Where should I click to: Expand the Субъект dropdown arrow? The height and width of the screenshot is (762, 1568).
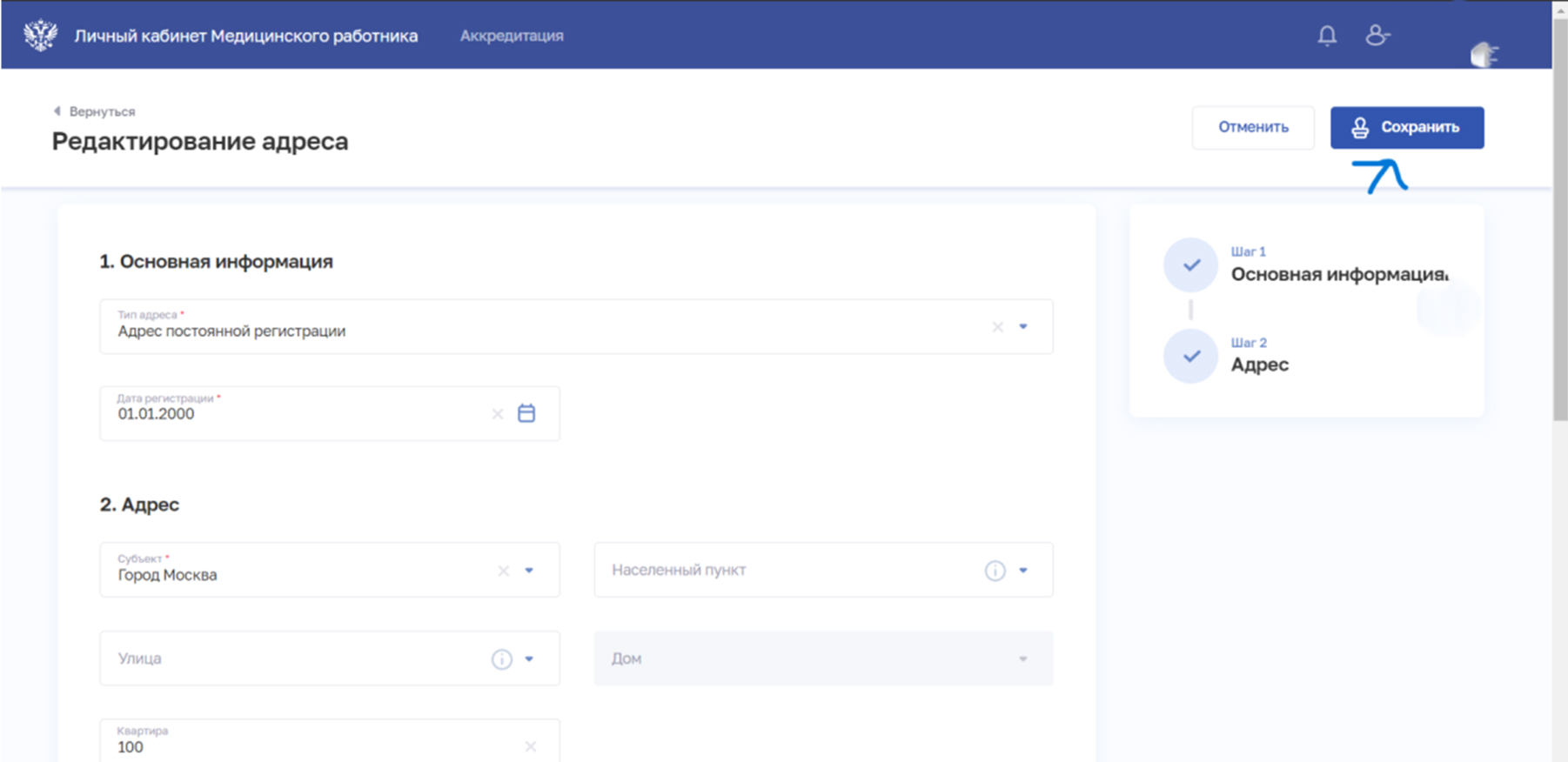click(x=529, y=571)
